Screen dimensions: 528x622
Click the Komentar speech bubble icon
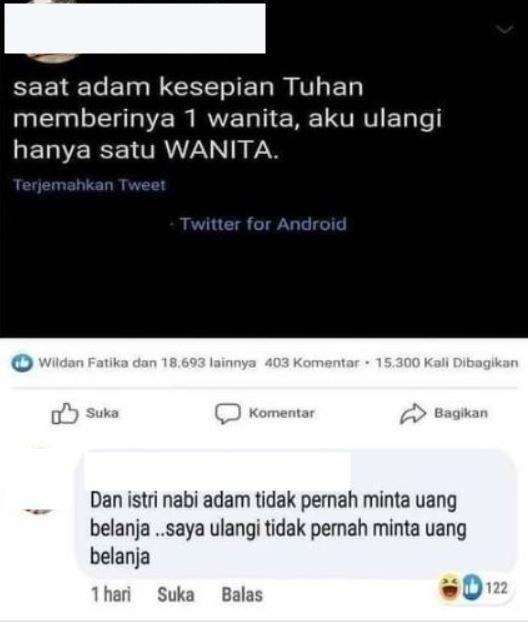click(x=228, y=414)
